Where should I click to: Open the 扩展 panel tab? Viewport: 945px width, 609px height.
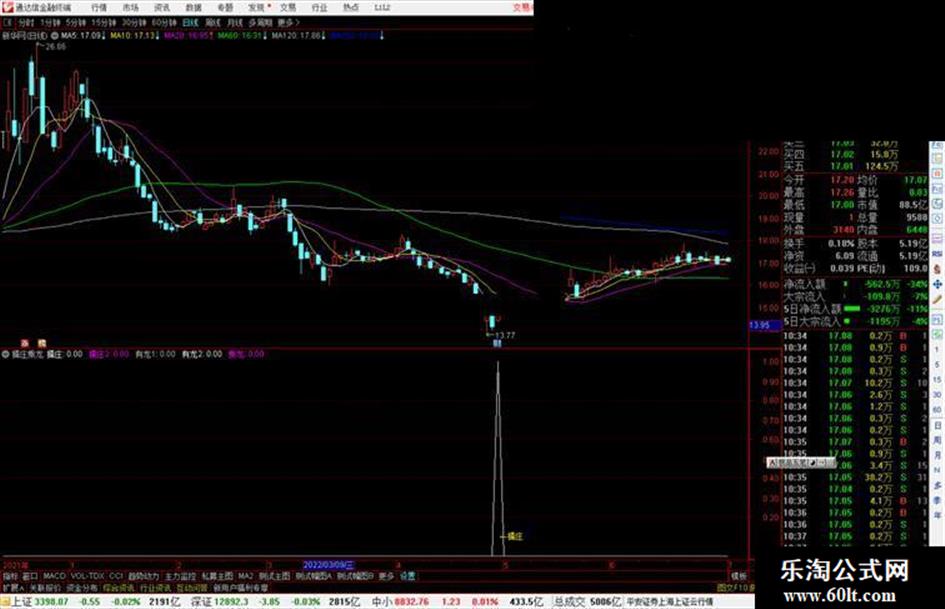click(x=13, y=587)
